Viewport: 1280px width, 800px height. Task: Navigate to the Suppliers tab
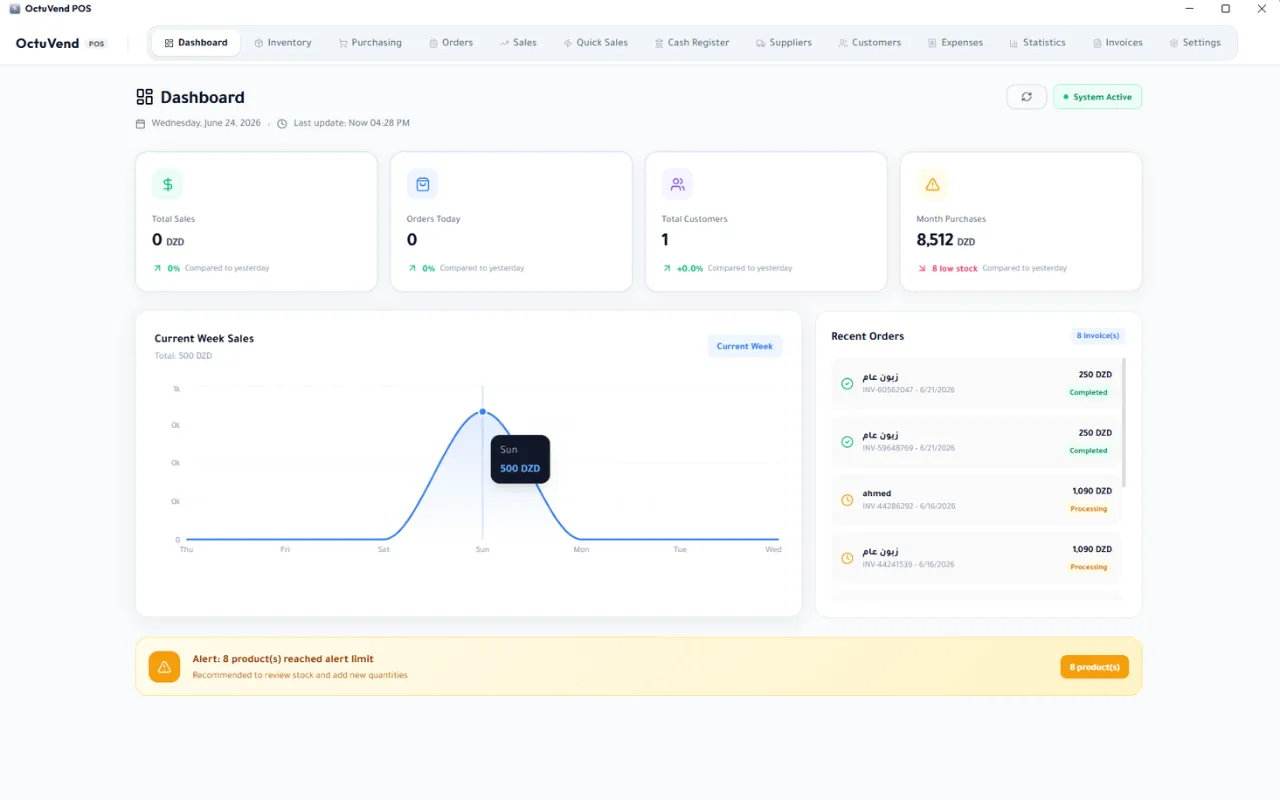point(784,43)
